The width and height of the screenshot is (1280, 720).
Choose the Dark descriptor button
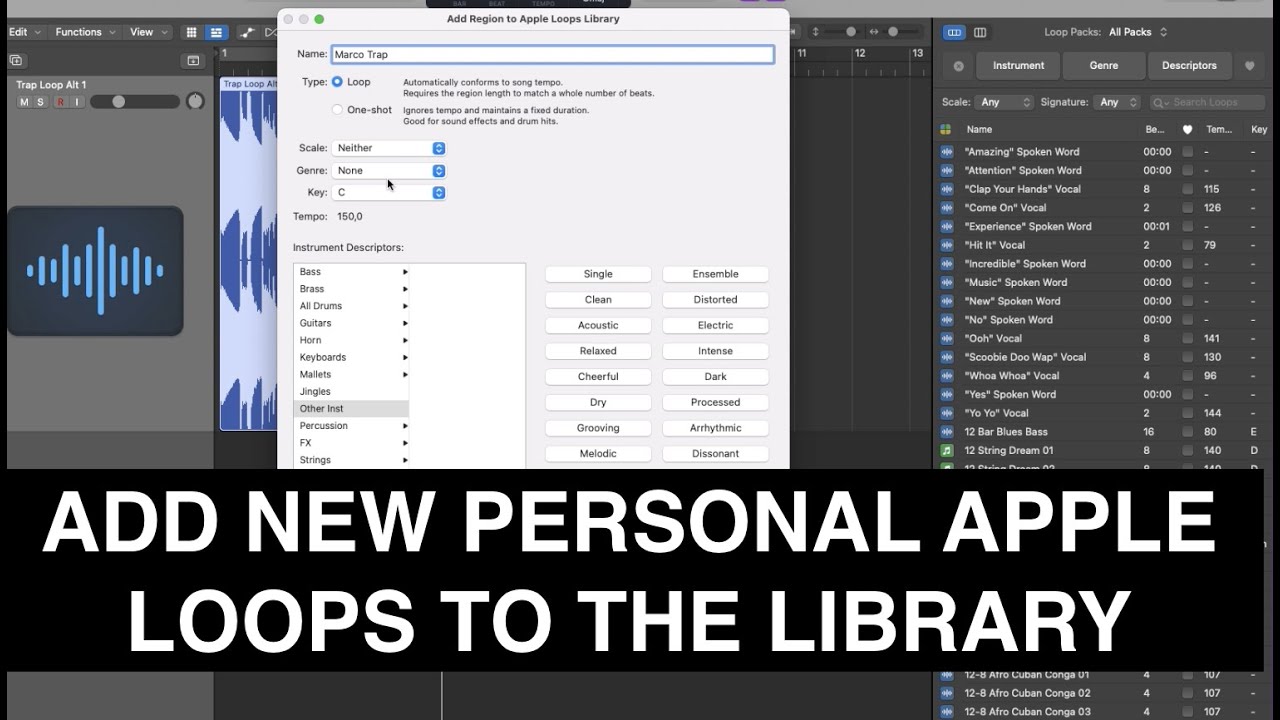click(x=715, y=377)
